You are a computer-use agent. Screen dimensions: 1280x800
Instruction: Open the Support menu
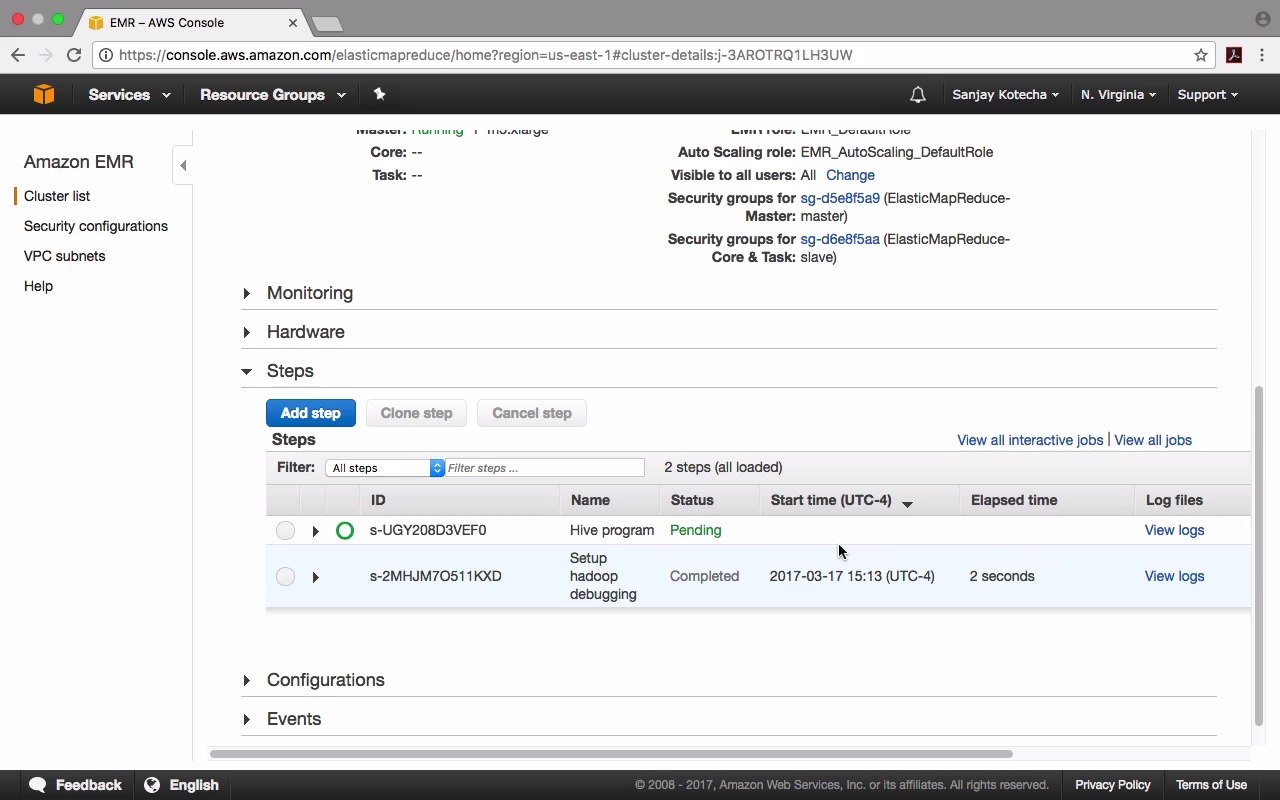coord(1208,95)
